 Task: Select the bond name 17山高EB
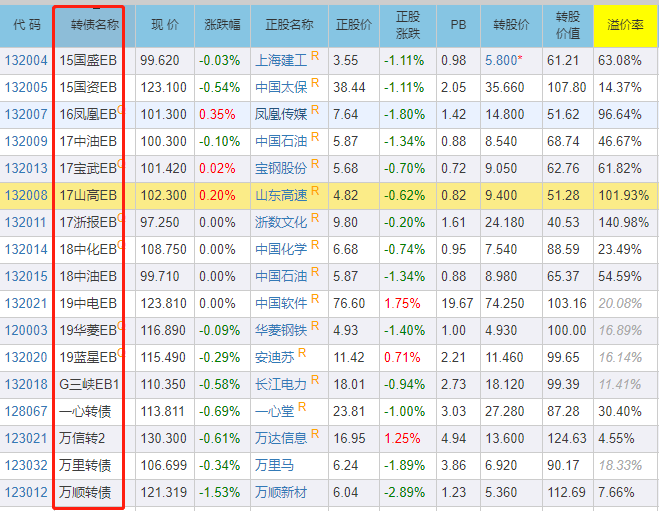click(x=88, y=195)
